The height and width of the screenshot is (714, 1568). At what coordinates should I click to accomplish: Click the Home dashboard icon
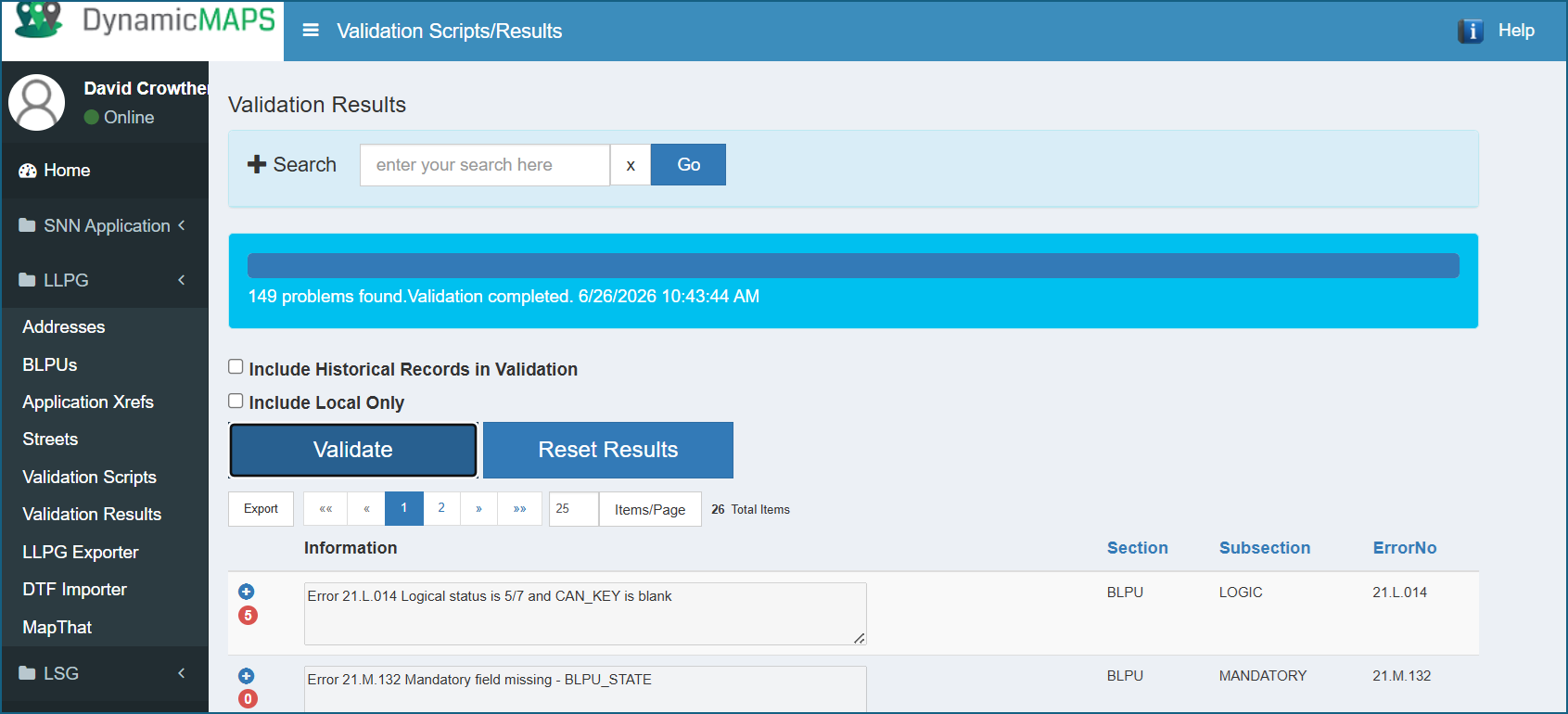click(28, 171)
